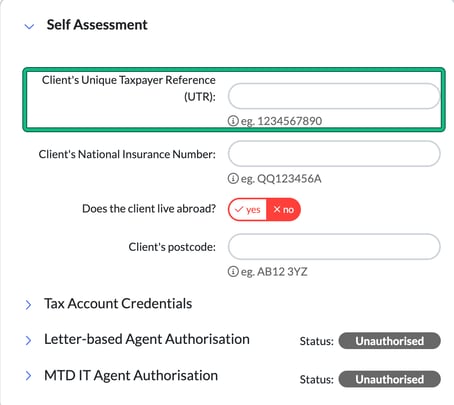Click the Client's postcode input field

[x=334, y=247]
